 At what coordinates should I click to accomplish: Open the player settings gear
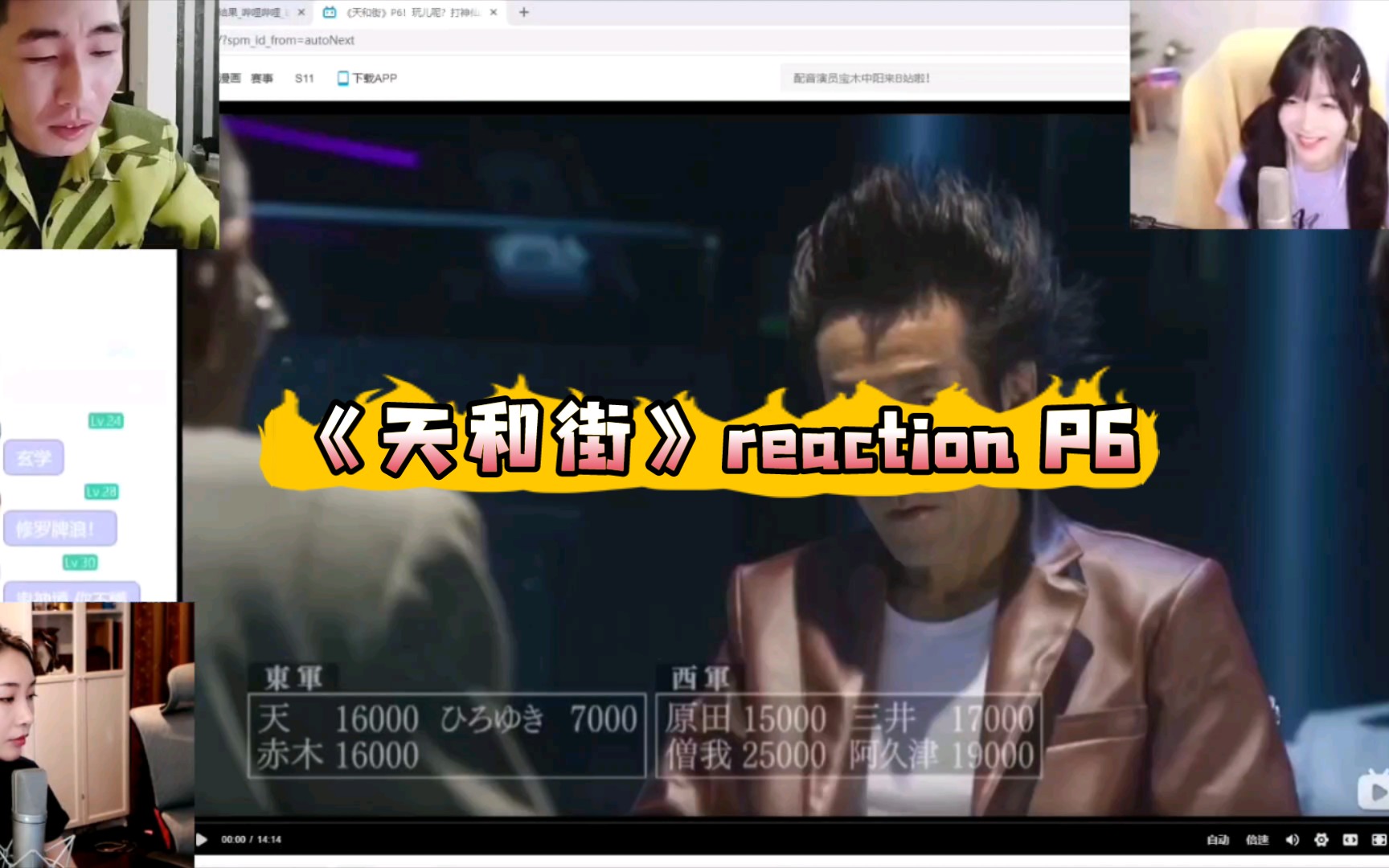point(1321,840)
